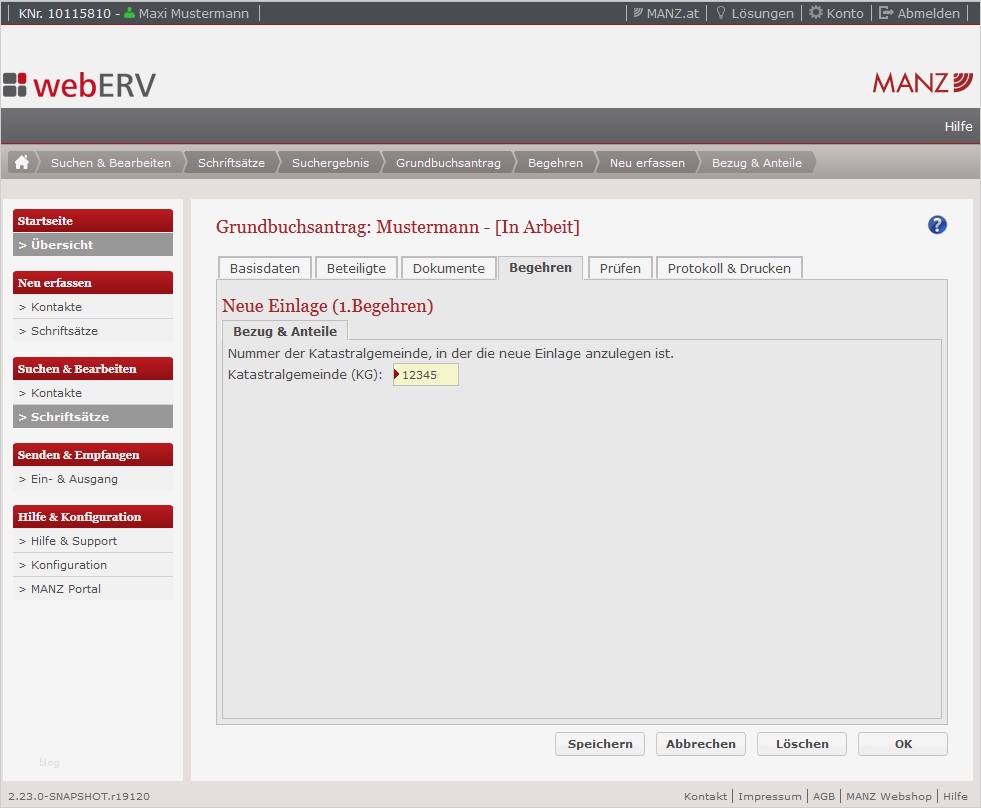
Task: Confirm with the OK button
Action: pyautogui.click(x=903, y=744)
